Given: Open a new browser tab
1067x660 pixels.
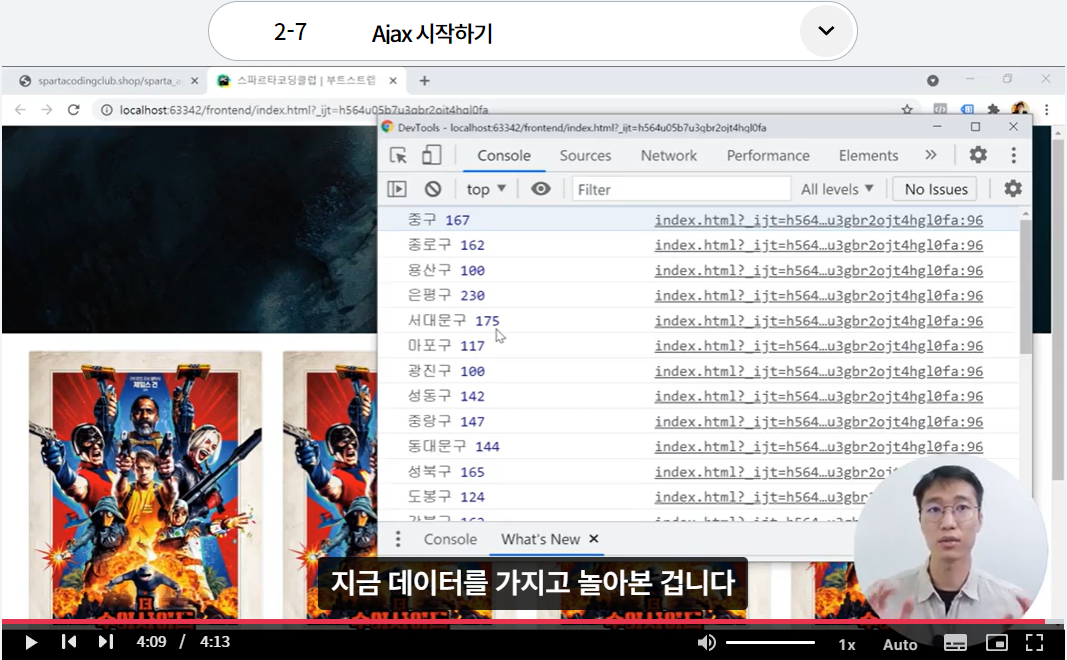Looking at the screenshot, I should coord(424,81).
